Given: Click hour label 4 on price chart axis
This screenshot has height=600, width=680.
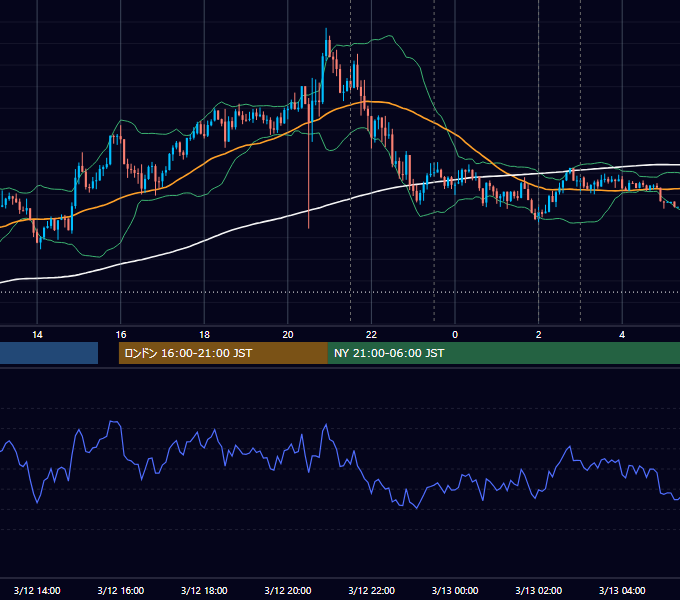Looking at the screenshot, I should pyautogui.click(x=622, y=335).
